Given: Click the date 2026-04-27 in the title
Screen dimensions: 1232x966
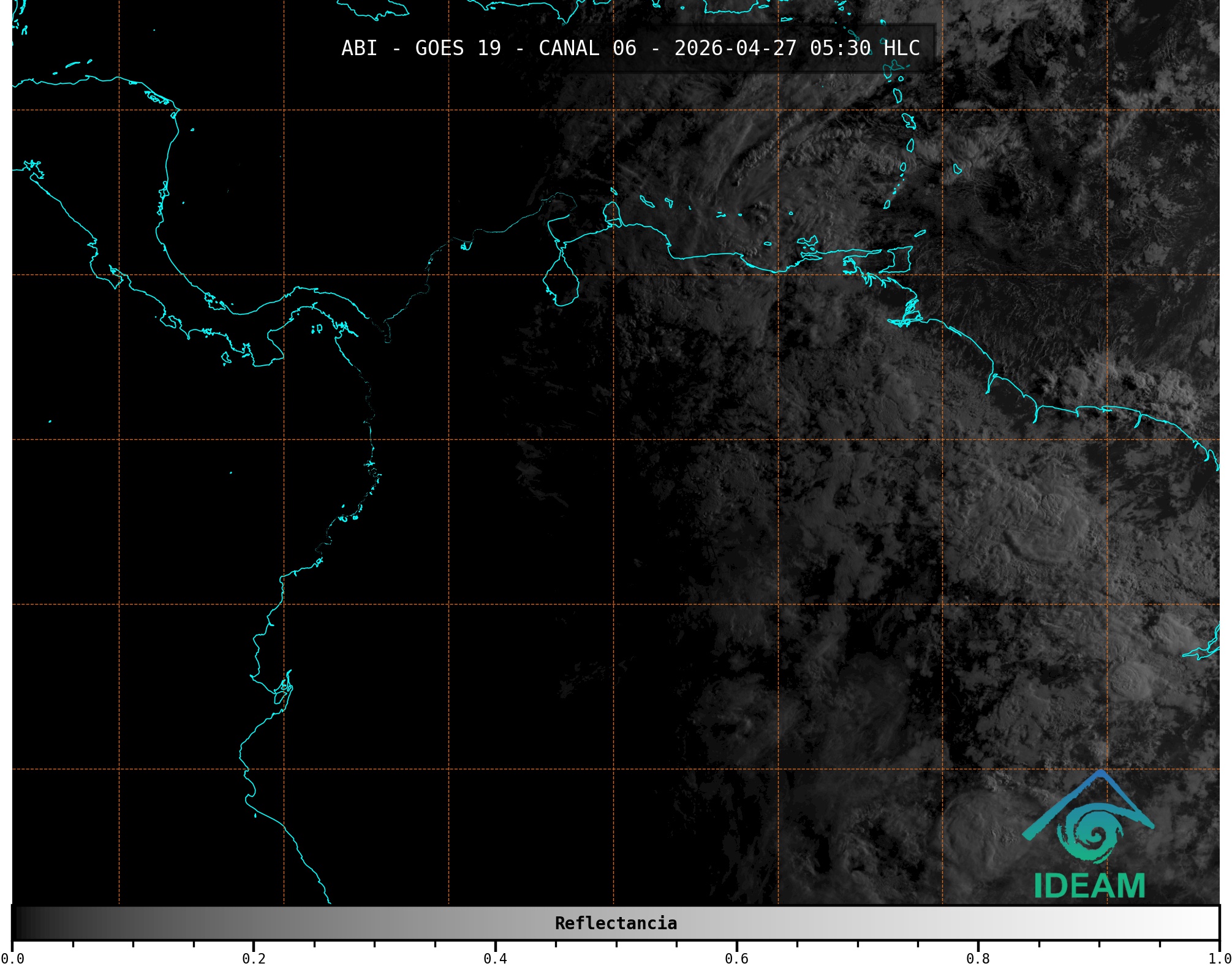Looking at the screenshot, I should [735, 48].
